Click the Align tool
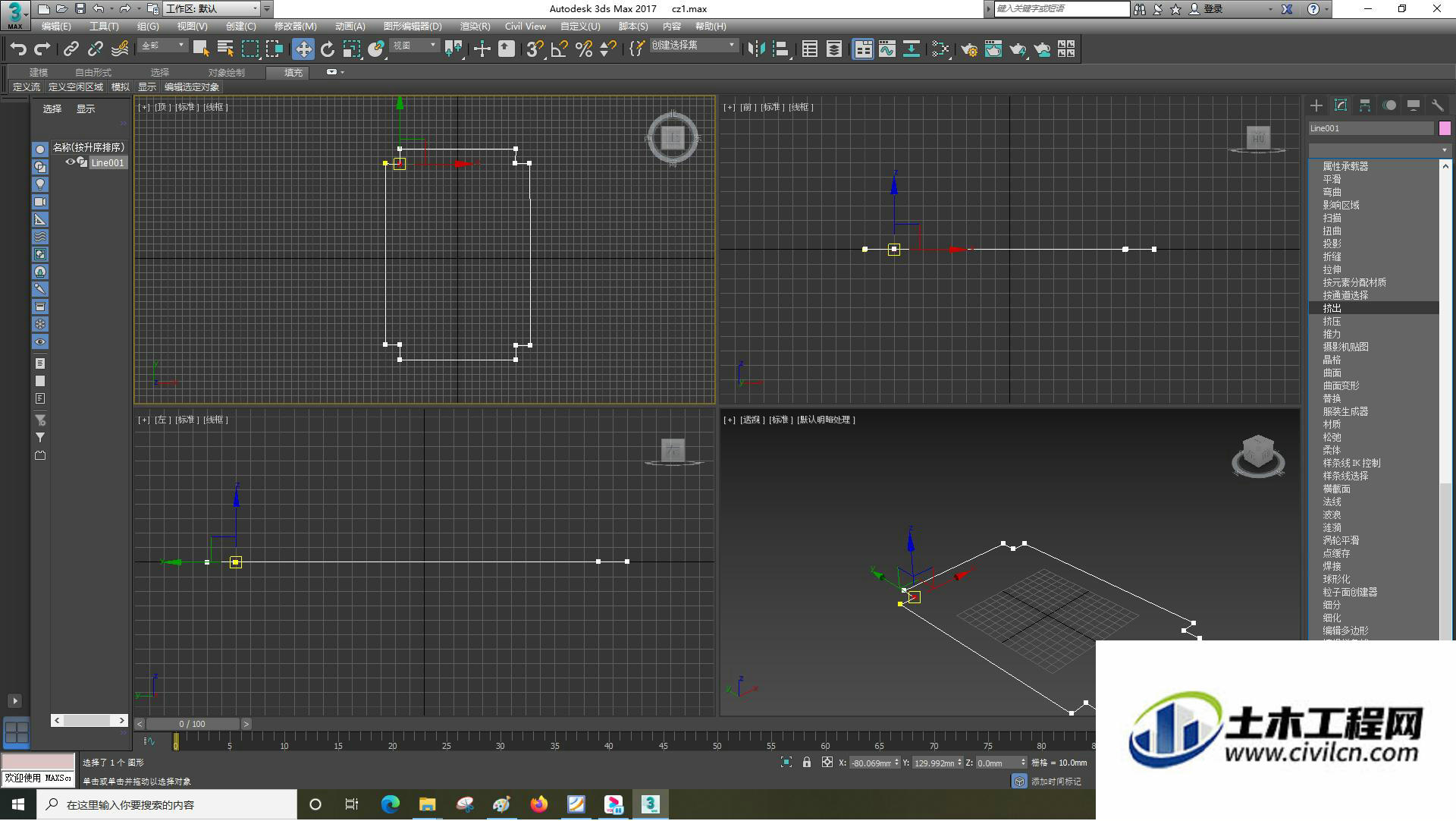The height and width of the screenshot is (821, 1456). (781, 49)
